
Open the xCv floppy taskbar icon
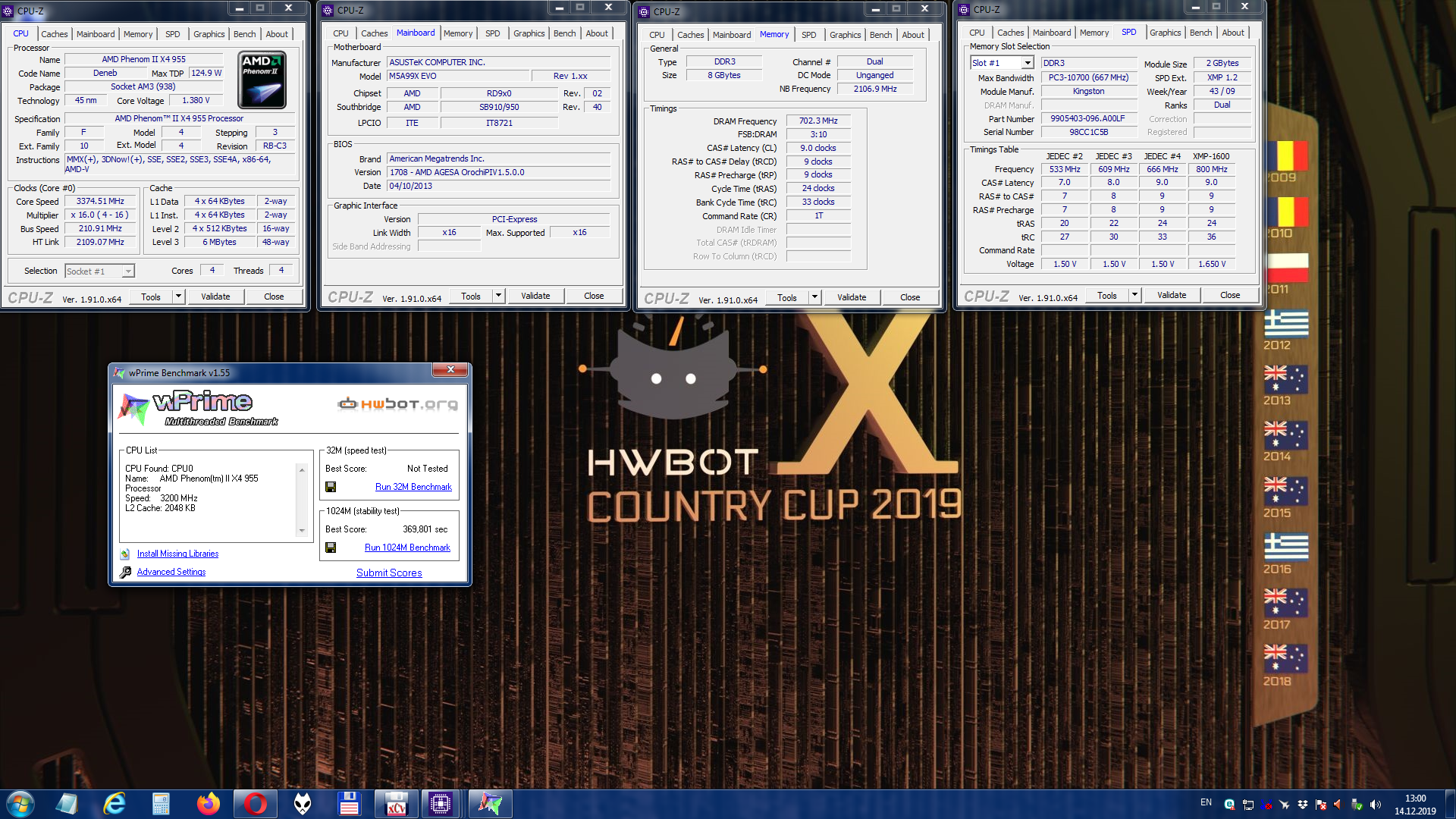click(x=397, y=804)
